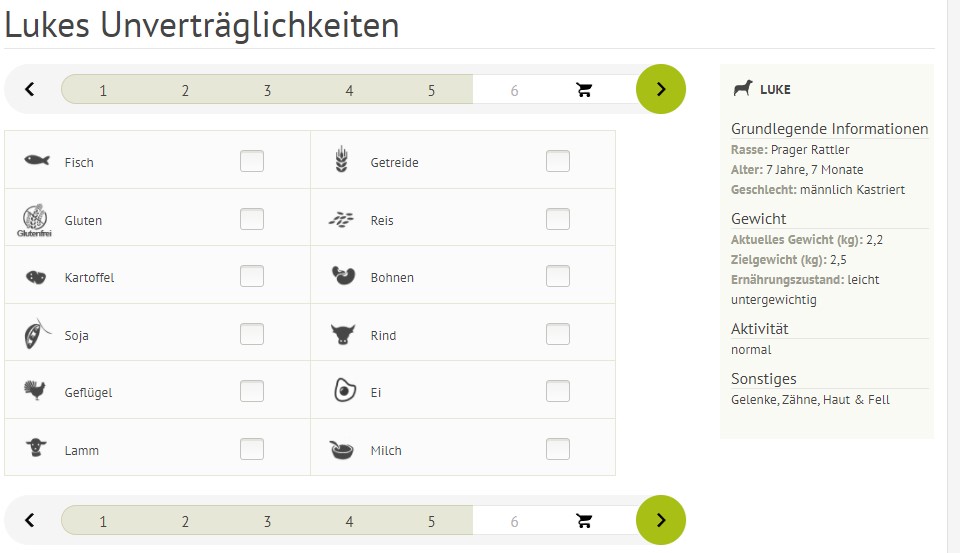Open step 6 in the top progress bar
The width and height of the screenshot is (960, 553).
pyautogui.click(x=514, y=90)
